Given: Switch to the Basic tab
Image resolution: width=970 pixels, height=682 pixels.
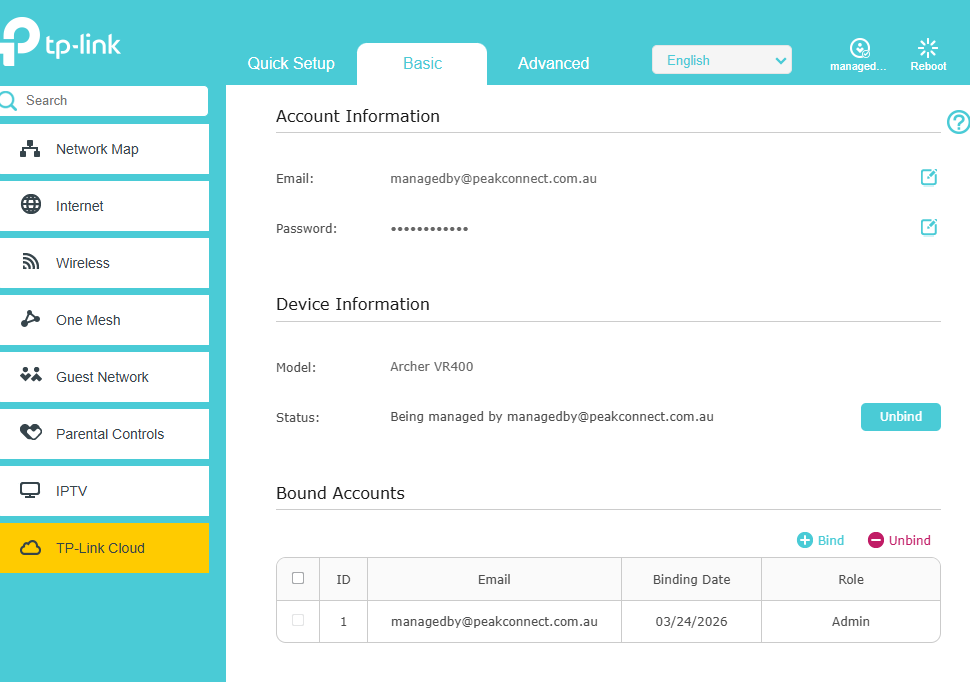Looking at the screenshot, I should tap(422, 63).
